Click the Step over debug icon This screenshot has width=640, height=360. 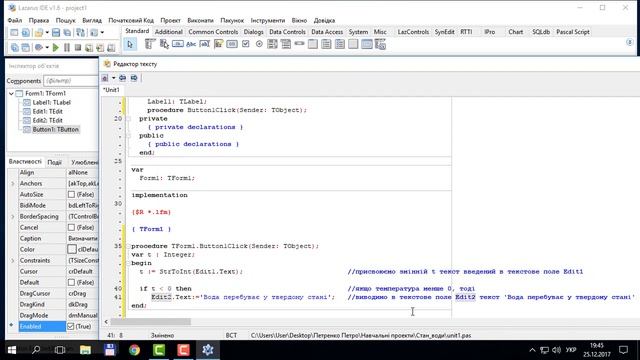point(100,48)
